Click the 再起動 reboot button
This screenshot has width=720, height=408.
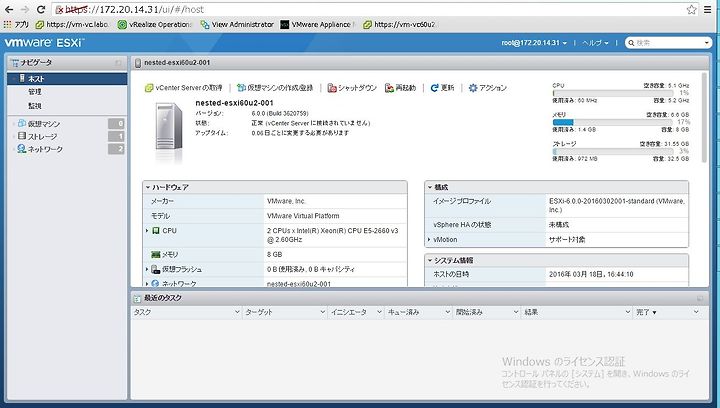point(400,88)
